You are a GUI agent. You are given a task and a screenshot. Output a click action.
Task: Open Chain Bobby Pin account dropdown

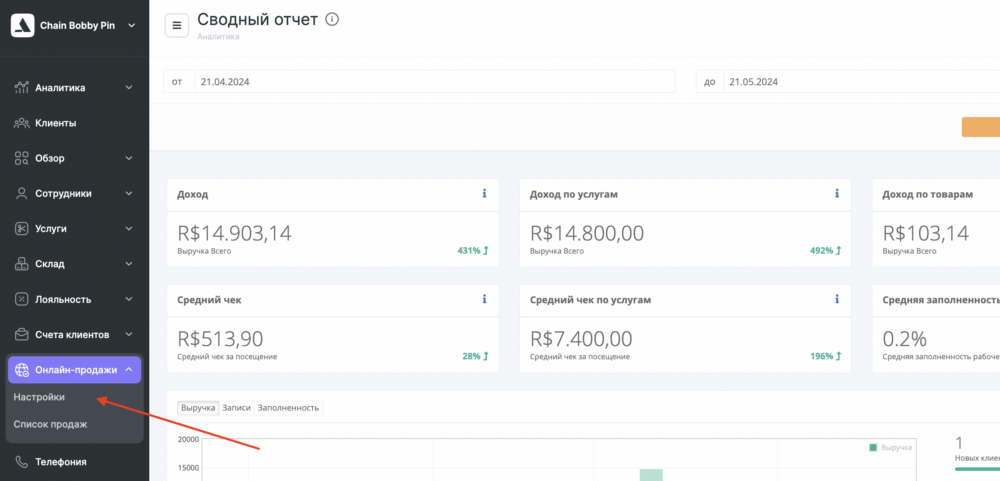point(74,26)
